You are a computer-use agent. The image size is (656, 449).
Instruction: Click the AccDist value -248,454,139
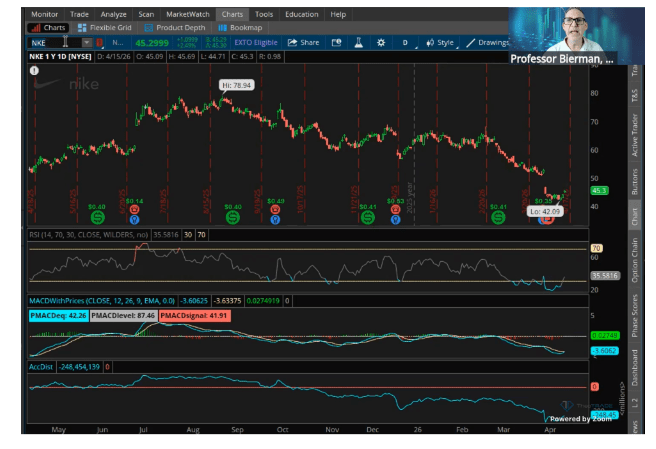79,367
